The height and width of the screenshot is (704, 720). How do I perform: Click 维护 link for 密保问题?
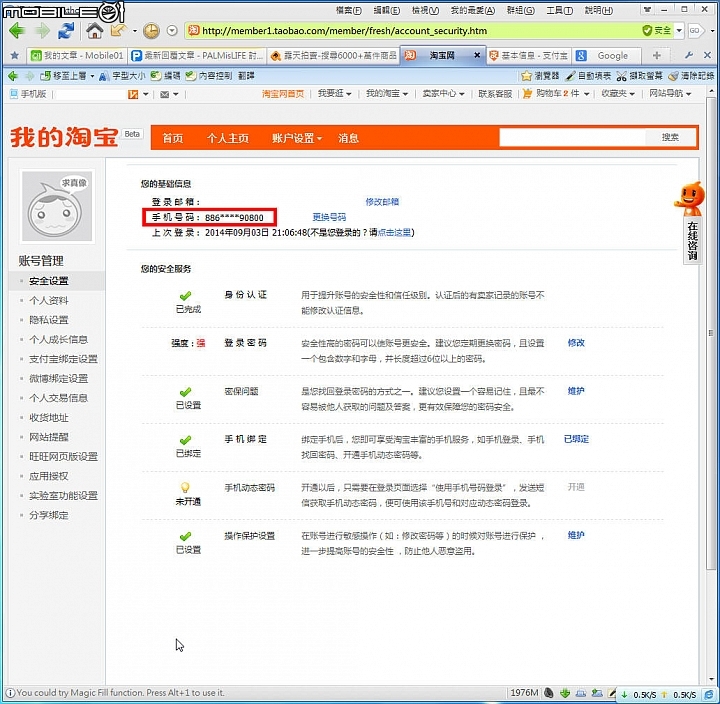(576, 391)
